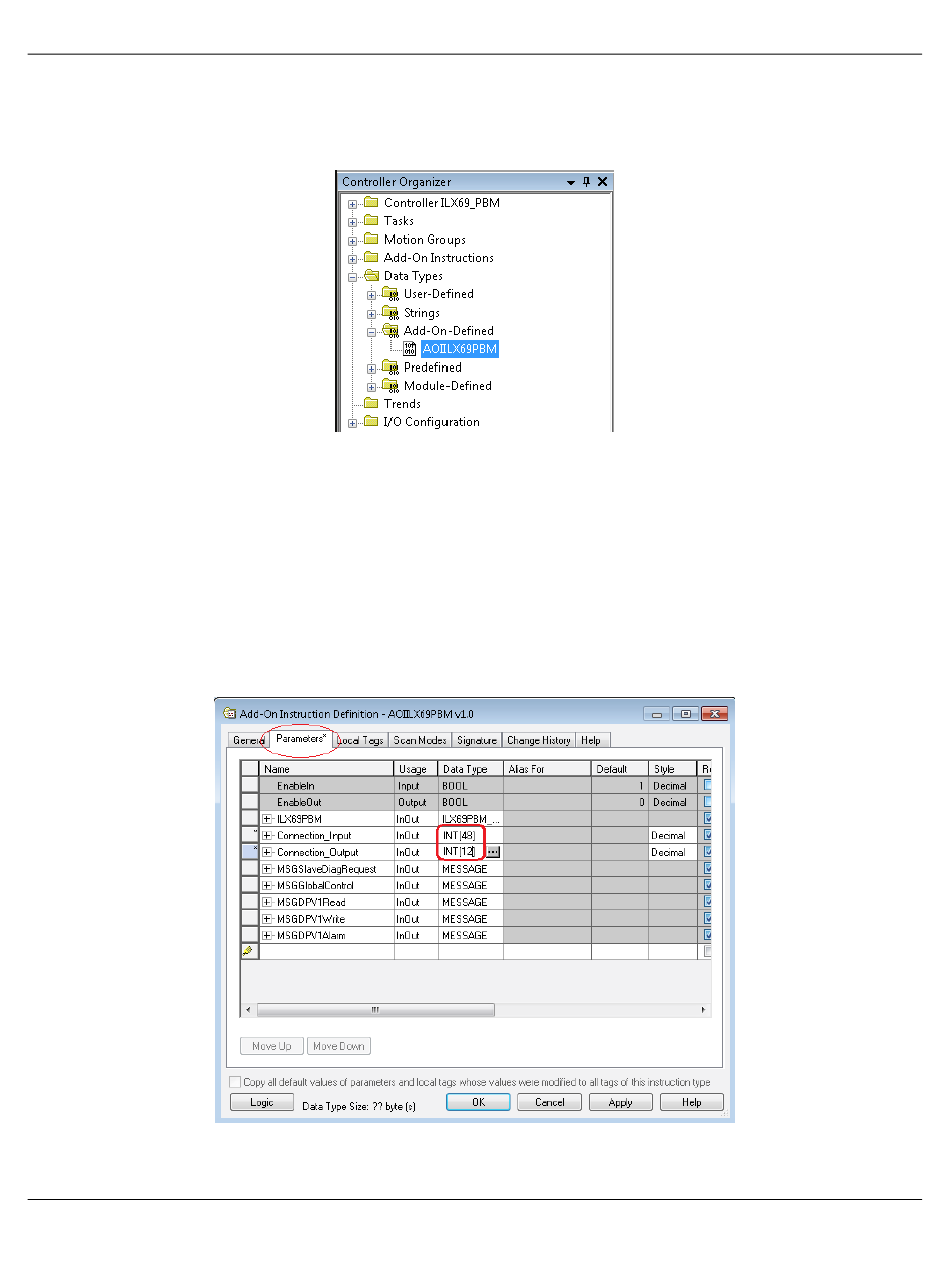Close the Controller Organizer panel
The image size is (950, 1267).
(x=602, y=182)
